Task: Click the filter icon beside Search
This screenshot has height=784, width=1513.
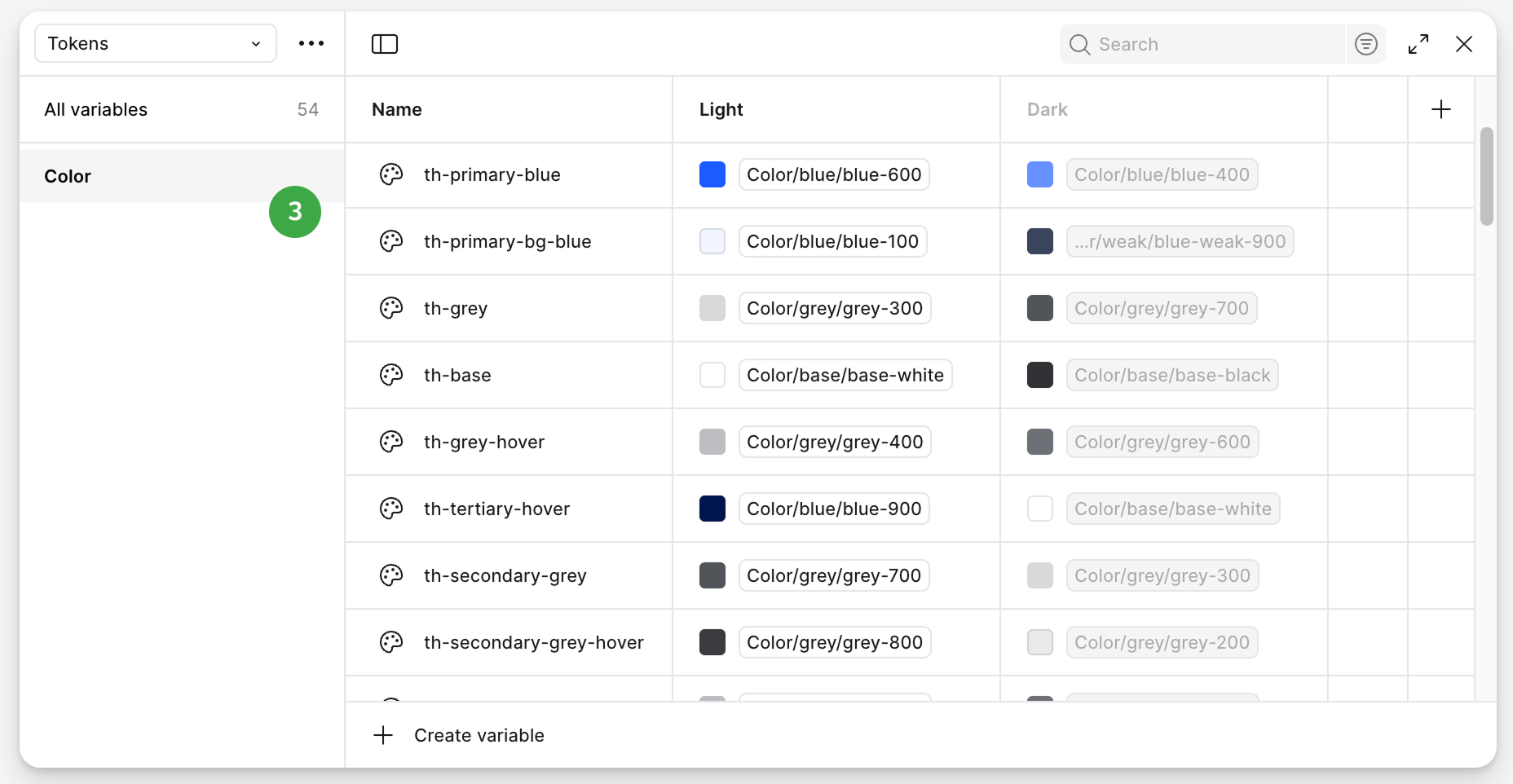Action: (x=1365, y=44)
